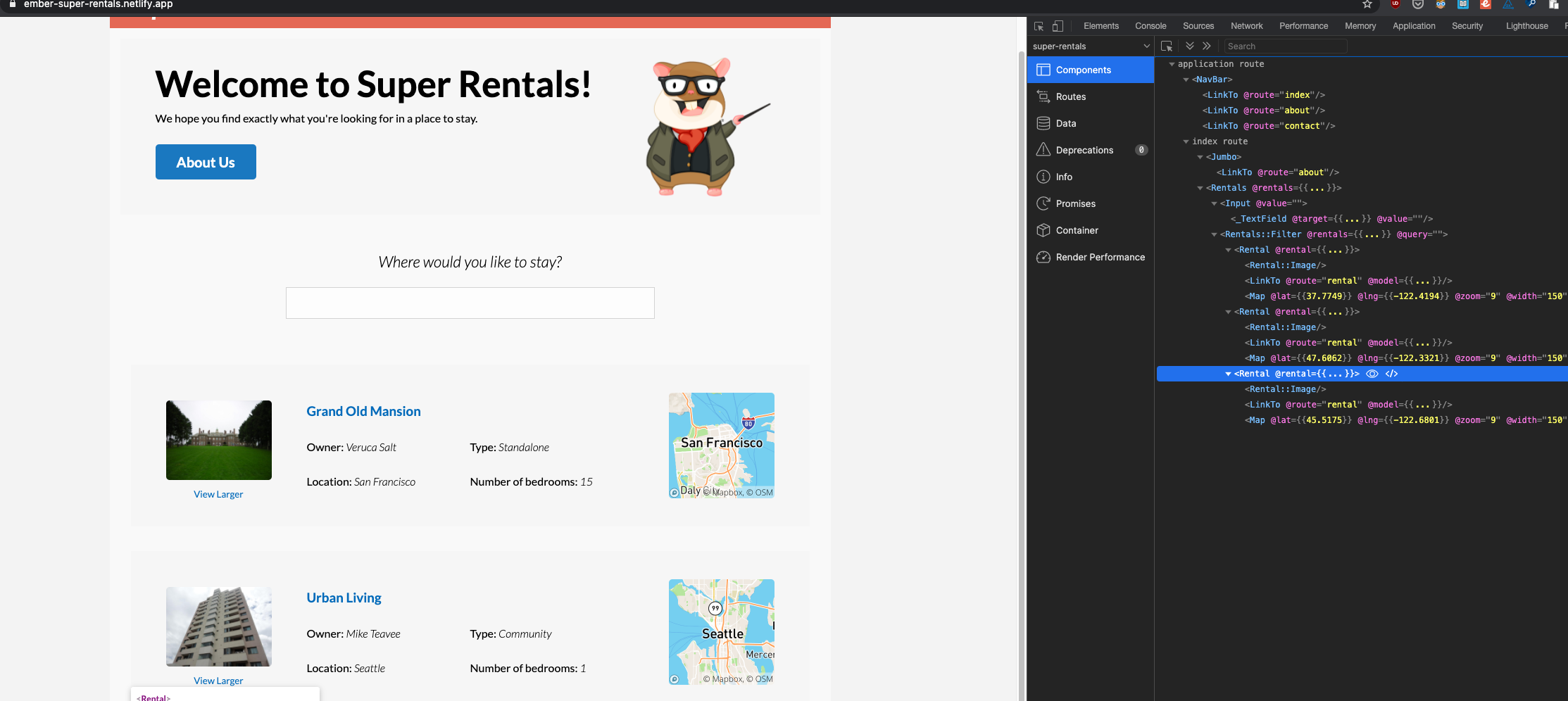
Task: Collapse the Input component node
Action: (1214, 203)
